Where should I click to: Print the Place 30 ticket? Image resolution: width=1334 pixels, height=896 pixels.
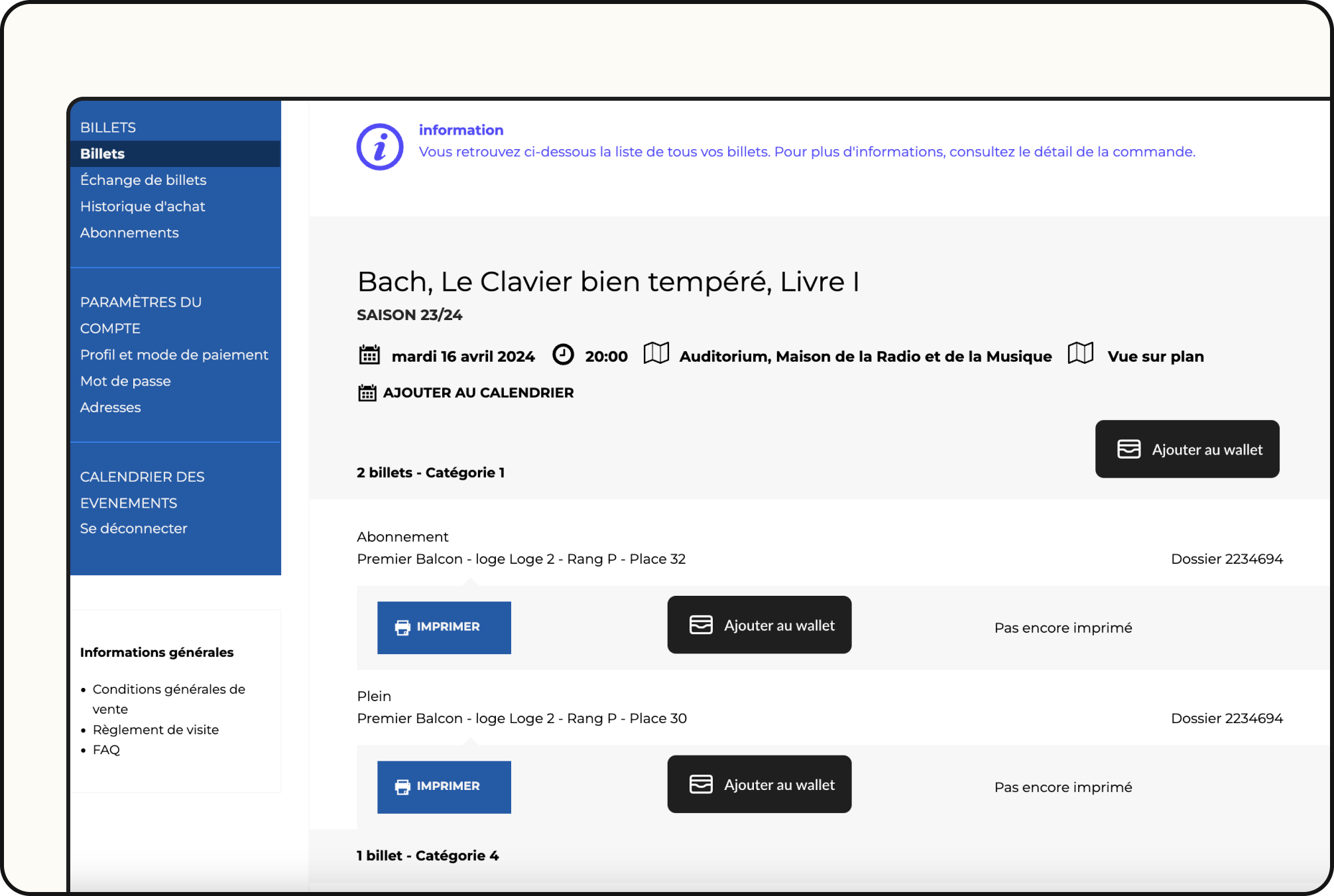point(444,787)
